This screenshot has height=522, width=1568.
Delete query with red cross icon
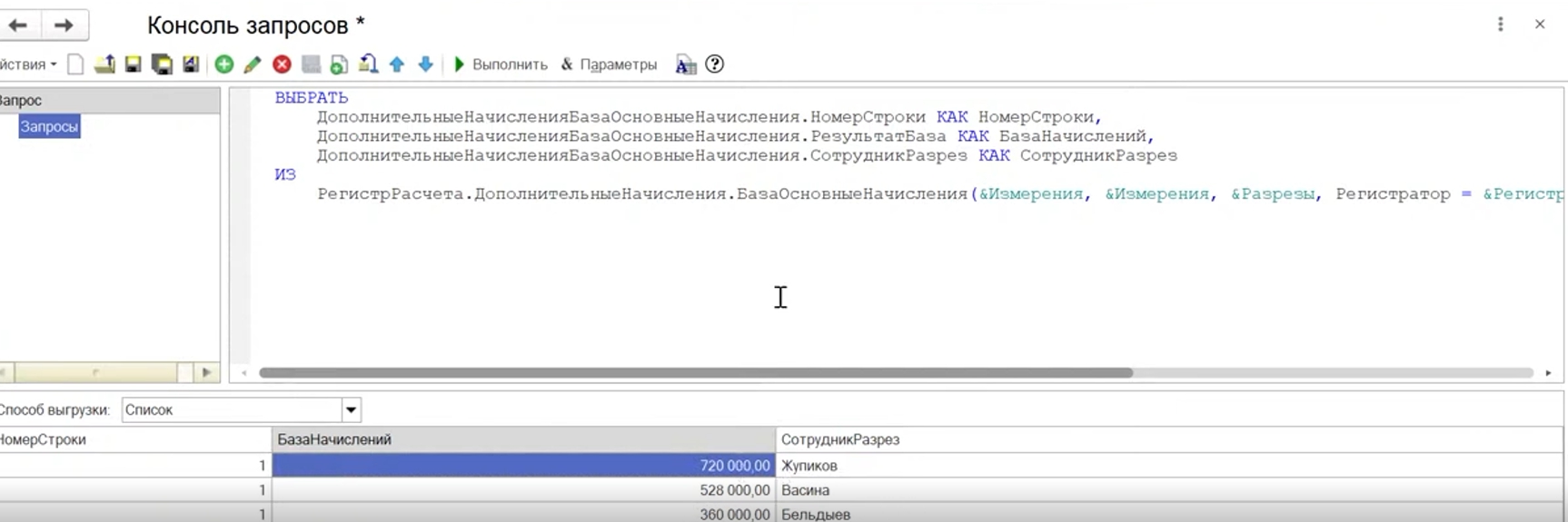282,64
